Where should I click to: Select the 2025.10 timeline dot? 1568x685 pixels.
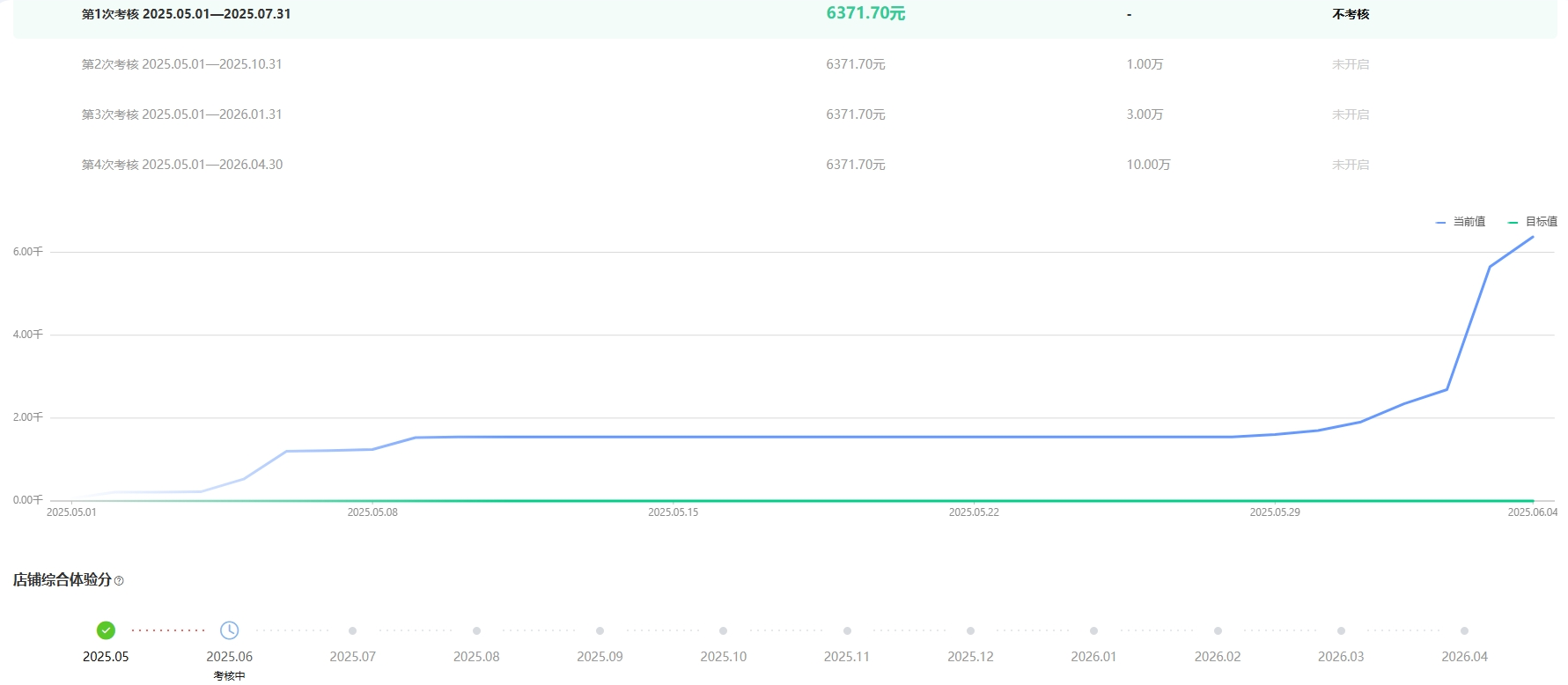pyautogui.click(x=723, y=631)
